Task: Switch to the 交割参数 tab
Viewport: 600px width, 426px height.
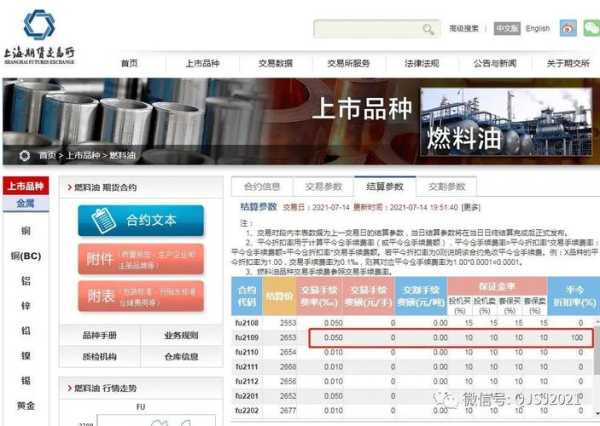Action: click(447, 186)
